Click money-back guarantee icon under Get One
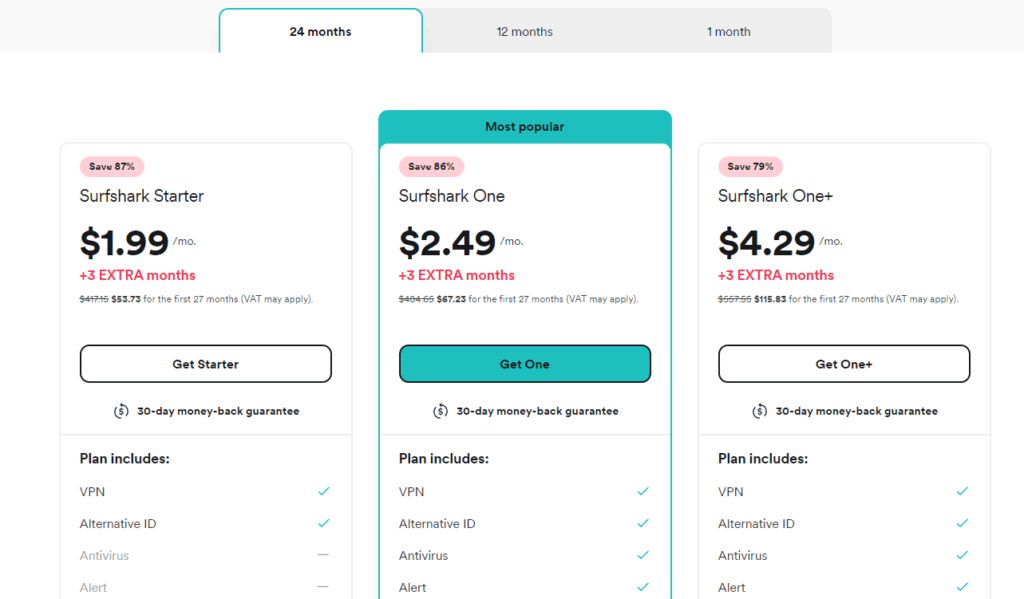Viewport: 1024px width, 599px height. [x=440, y=412]
